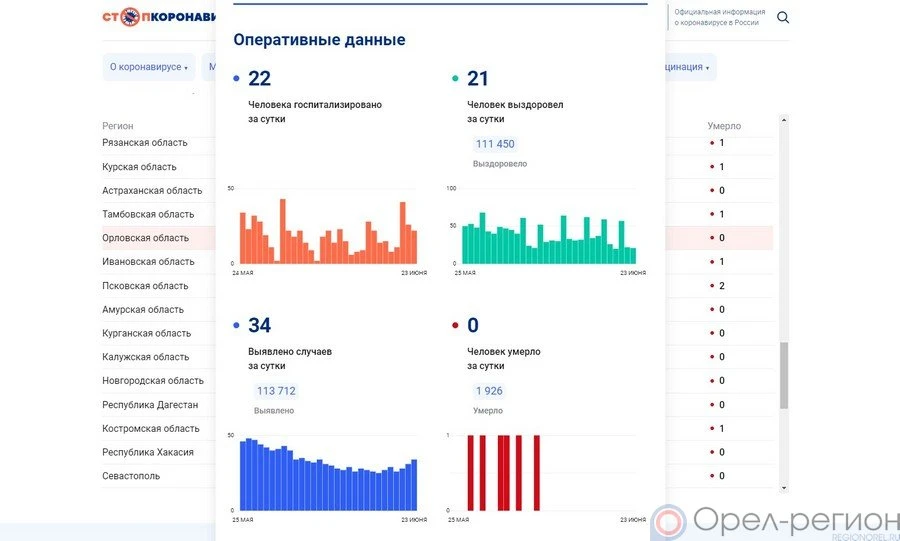Click the Умерло column header
Viewport: 900px width, 541px height.
click(724, 126)
